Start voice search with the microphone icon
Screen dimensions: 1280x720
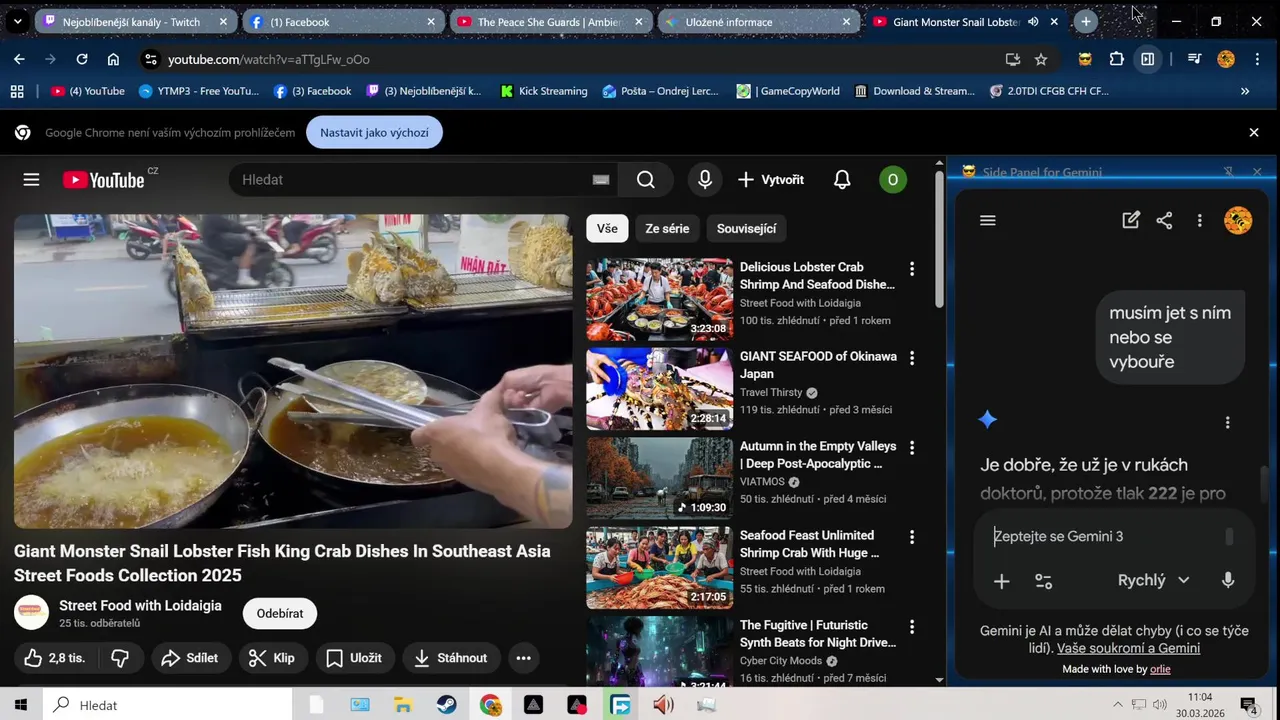pos(705,180)
